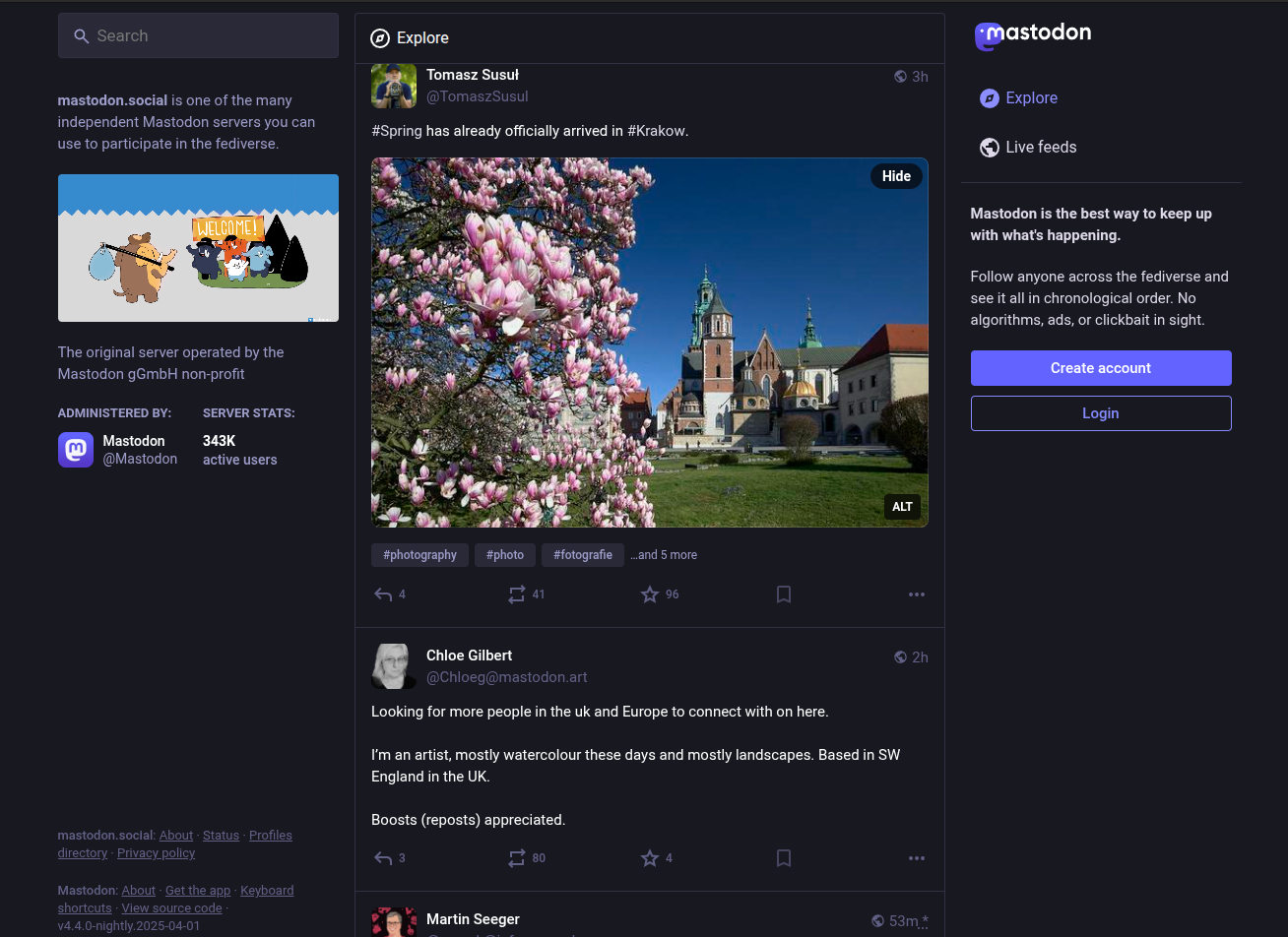Show ALT text for the photo

(902, 507)
